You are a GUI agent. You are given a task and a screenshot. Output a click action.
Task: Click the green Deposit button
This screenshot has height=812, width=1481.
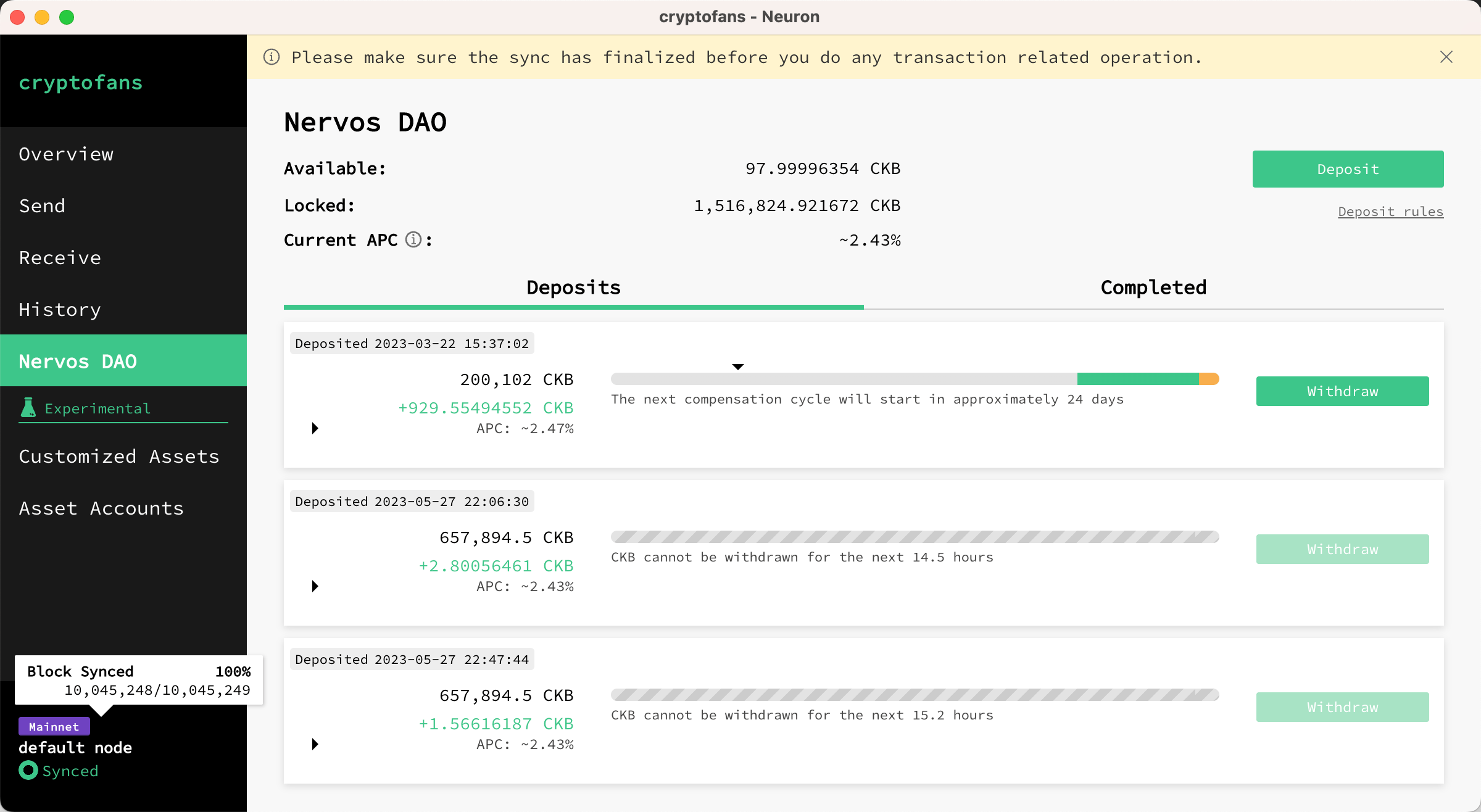click(1348, 169)
